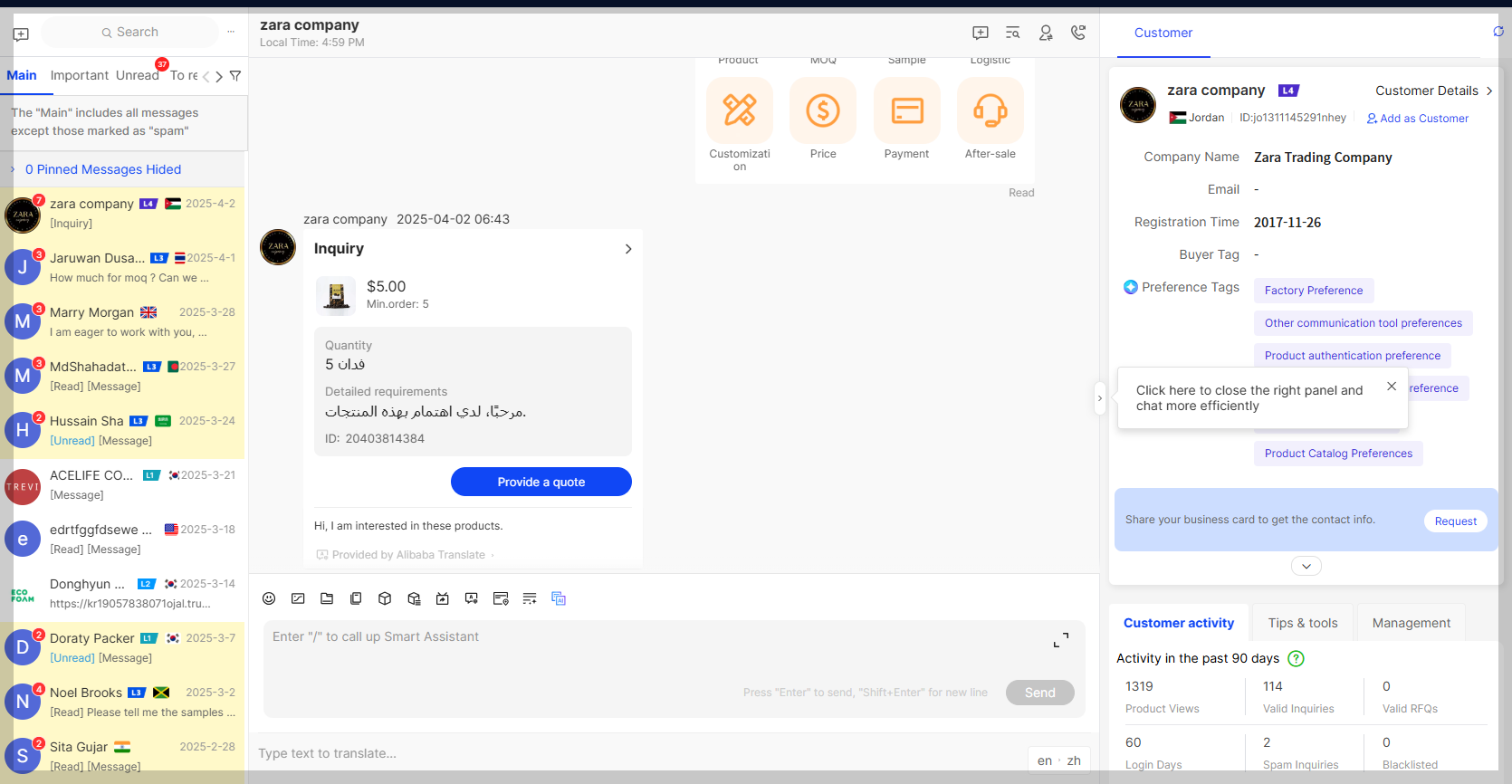The height and width of the screenshot is (784, 1512).
Task: Click the business card location icon
Action: (x=501, y=598)
